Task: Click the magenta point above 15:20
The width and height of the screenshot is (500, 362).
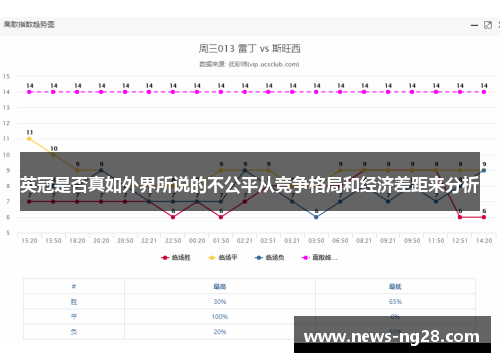Action: 29,92
